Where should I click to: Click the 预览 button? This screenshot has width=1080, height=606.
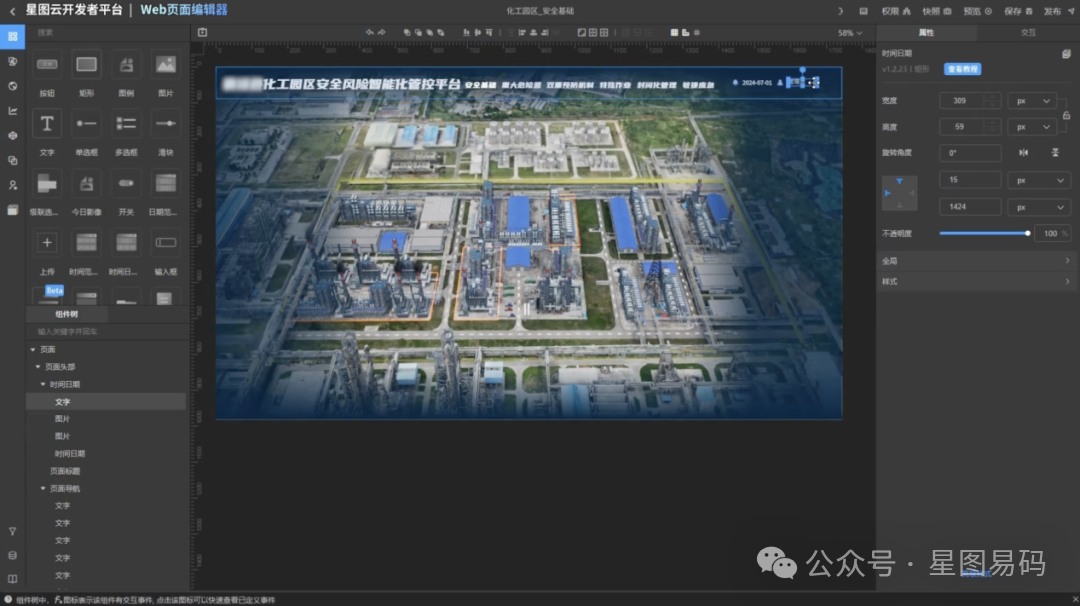977,11
